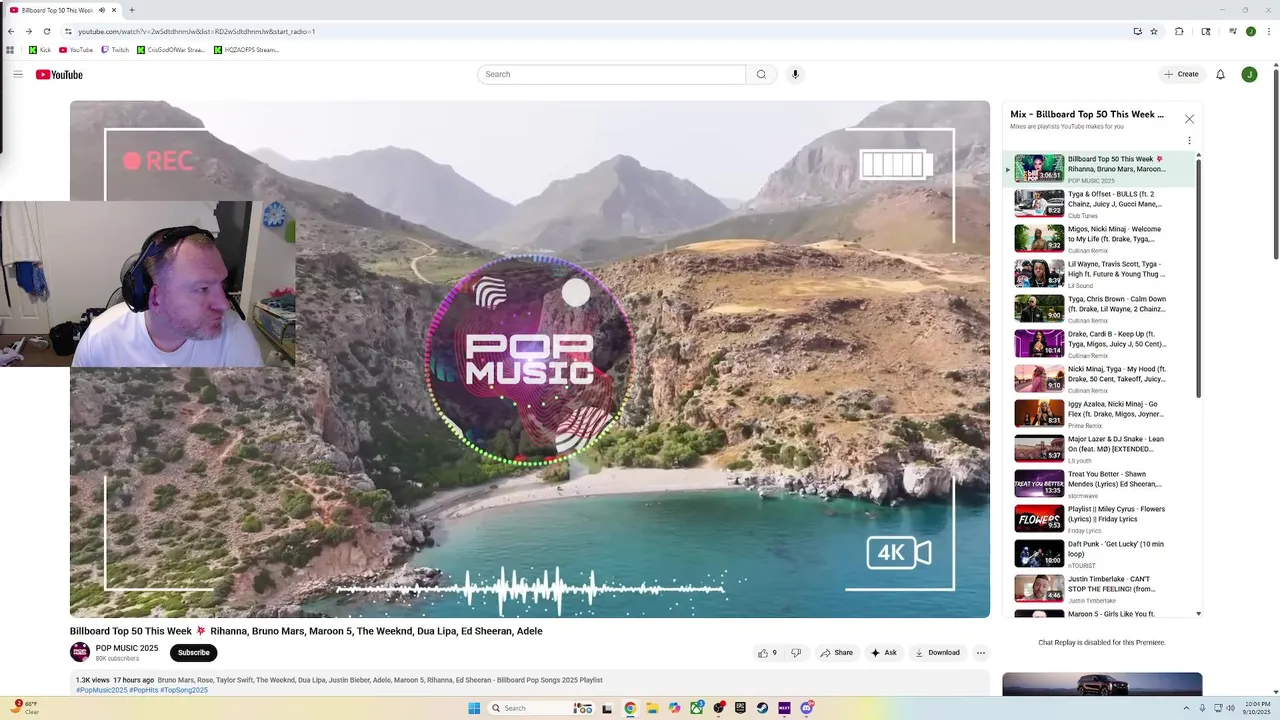
Task: Open Twitch bookmark
Action: [x=115, y=49]
